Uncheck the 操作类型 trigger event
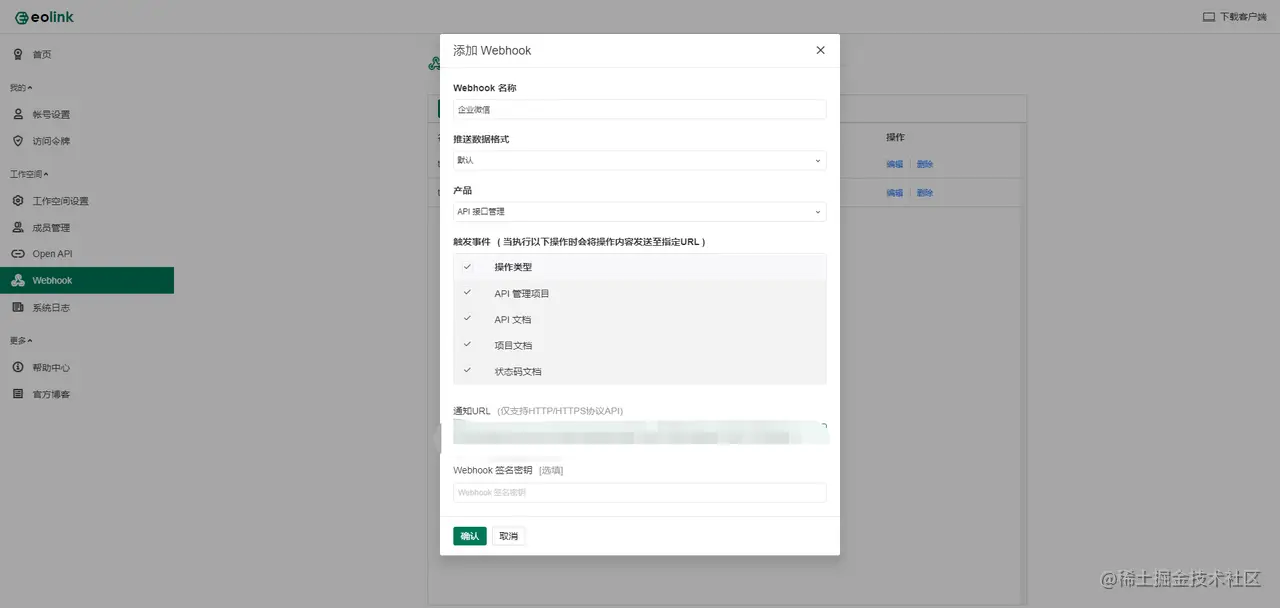 467,267
